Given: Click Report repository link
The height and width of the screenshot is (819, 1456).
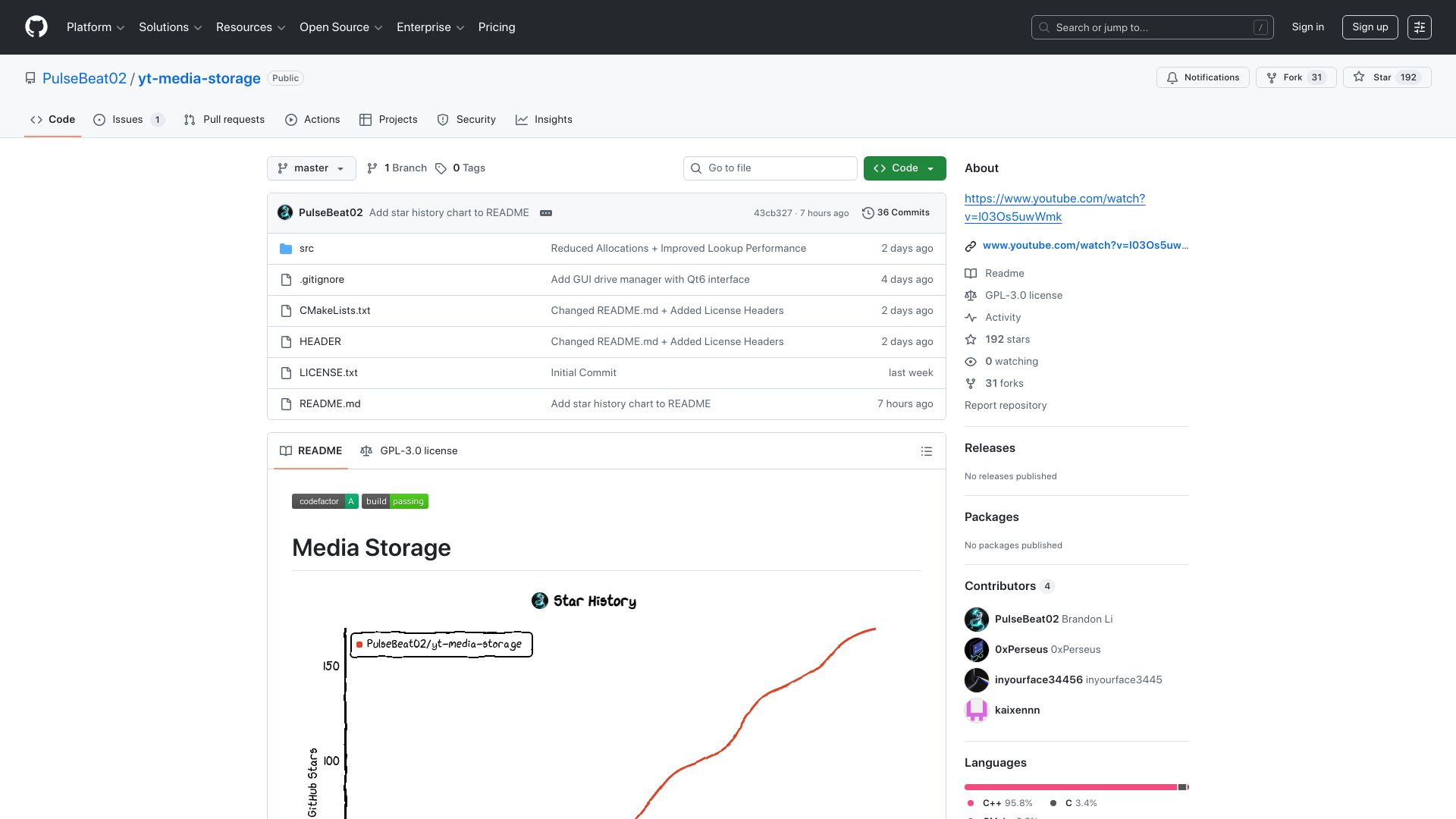Looking at the screenshot, I should pyautogui.click(x=1006, y=406).
